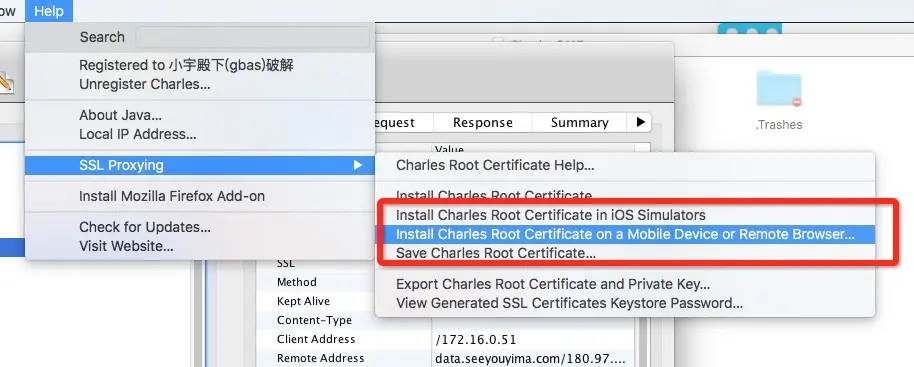Open the Help menu in menu bar
This screenshot has height=367, width=914.
[49, 11]
